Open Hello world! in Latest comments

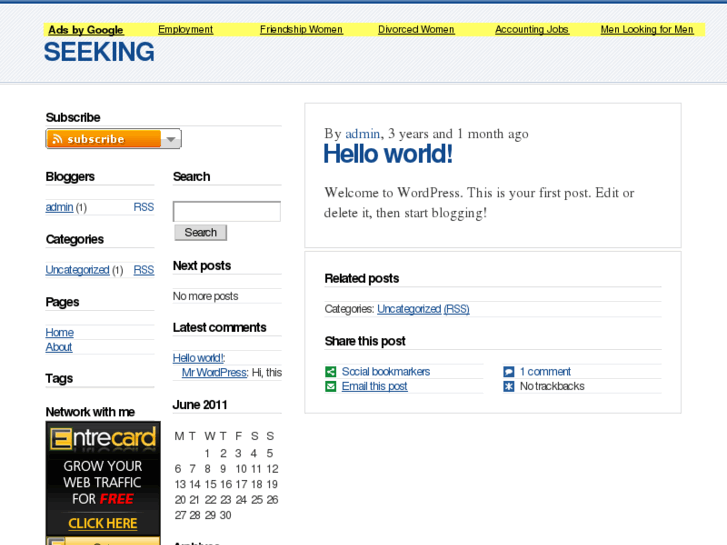(x=199, y=358)
